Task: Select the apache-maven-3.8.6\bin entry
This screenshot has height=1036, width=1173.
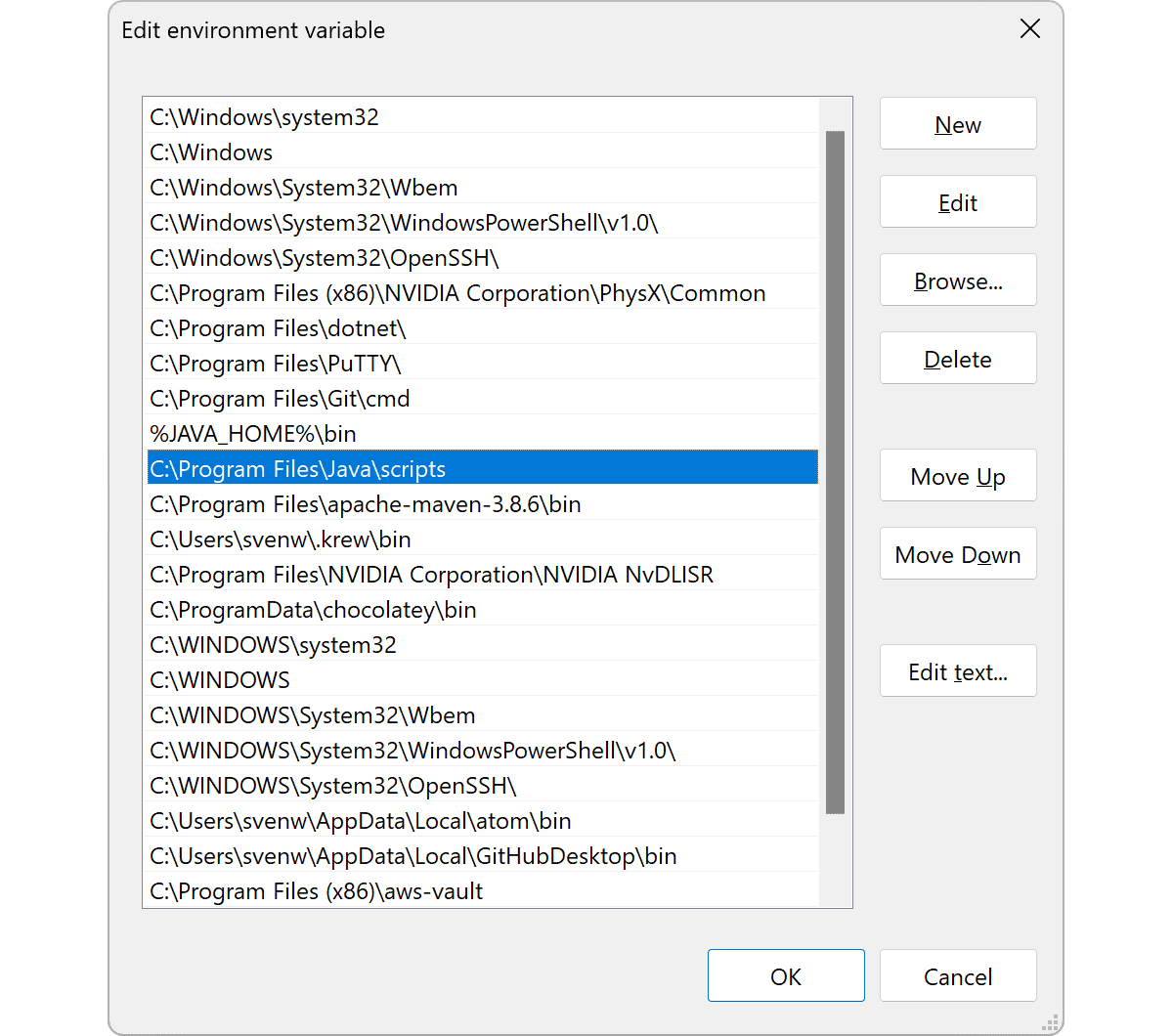Action: coord(366,504)
